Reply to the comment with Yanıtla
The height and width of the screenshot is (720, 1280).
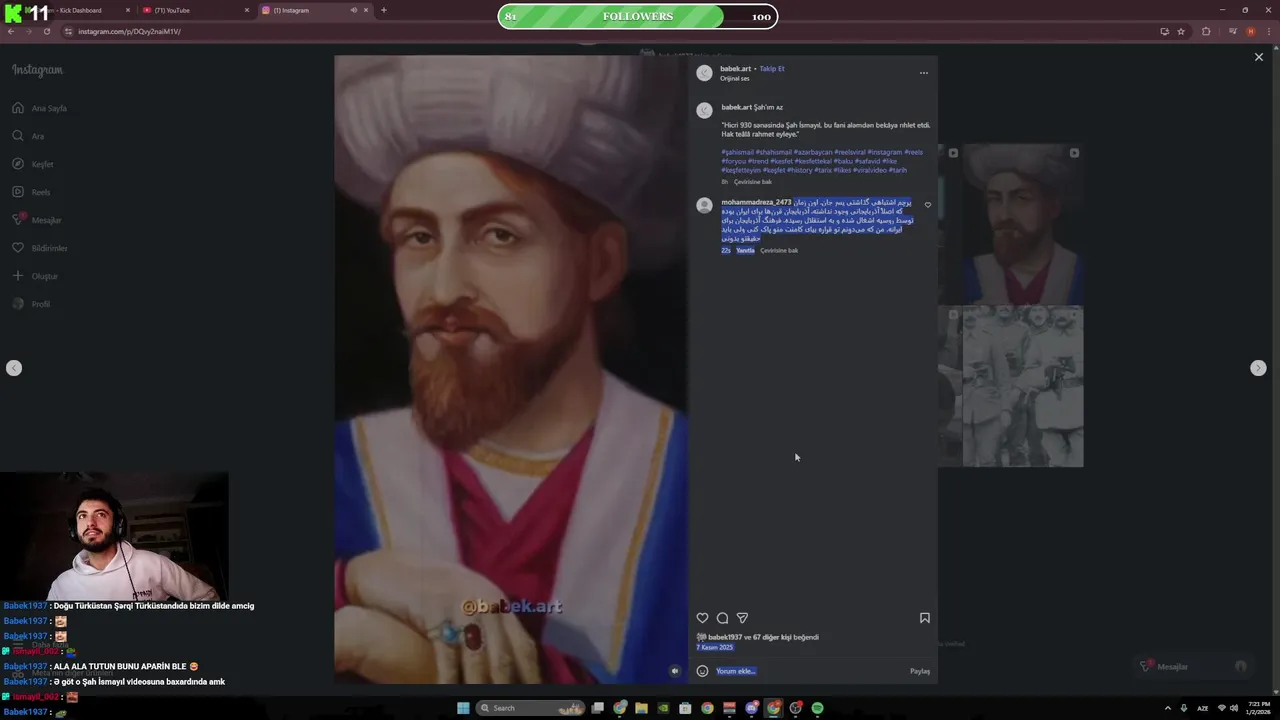point(745,250)
